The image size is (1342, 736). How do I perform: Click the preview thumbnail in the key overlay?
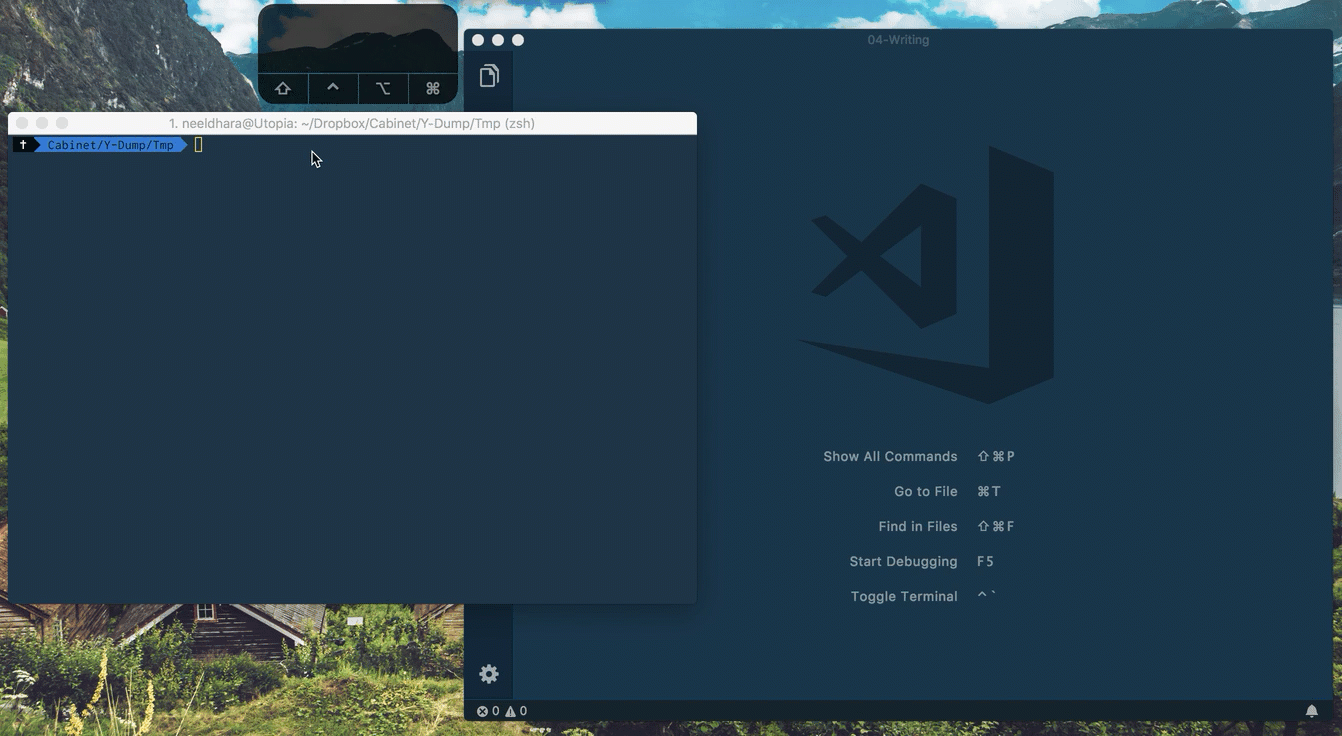click(x=358, y=39)
